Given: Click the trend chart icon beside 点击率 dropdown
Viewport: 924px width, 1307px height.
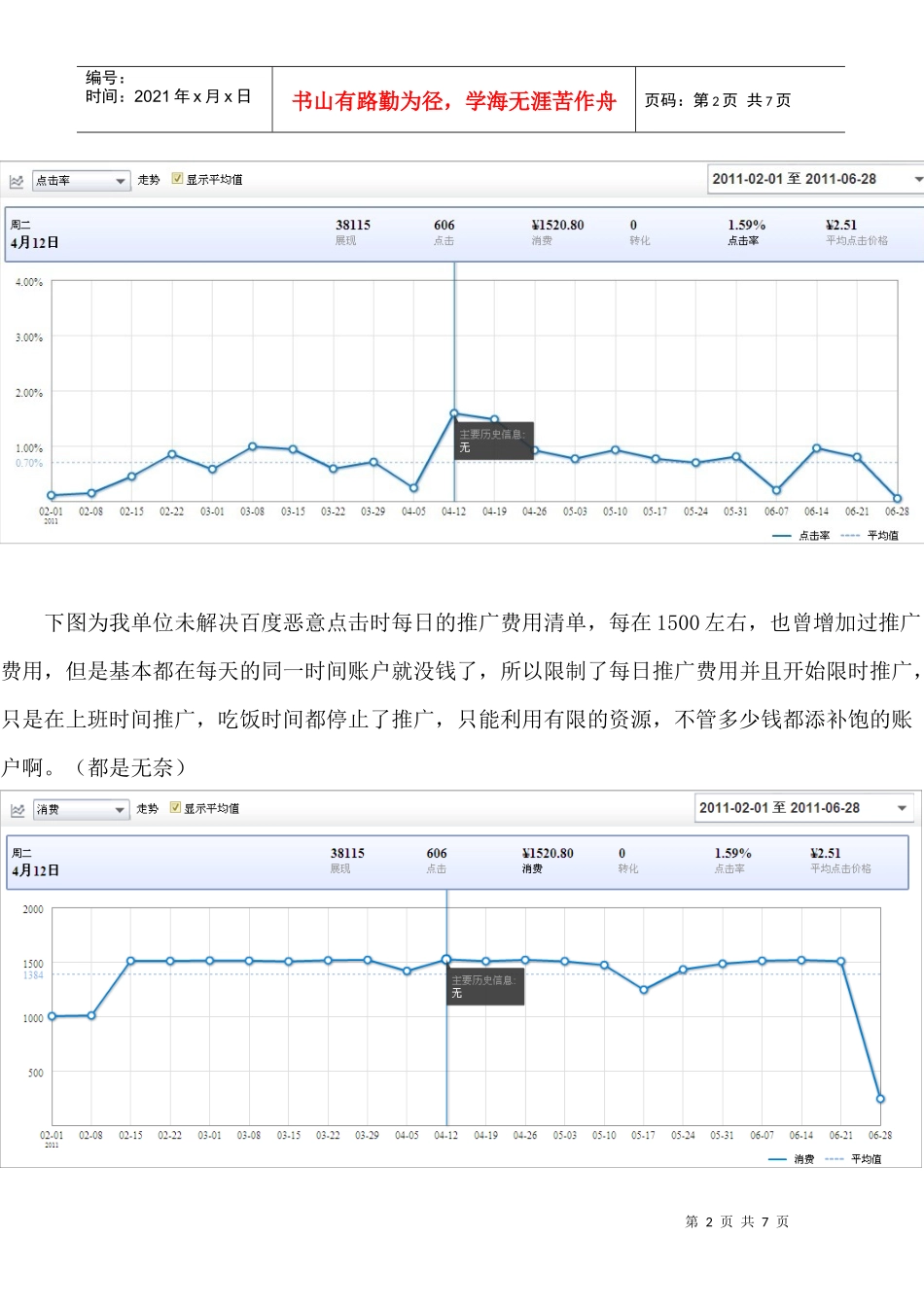Looking at the screenshot, I should pyautogui.click(x=17, y=181).
